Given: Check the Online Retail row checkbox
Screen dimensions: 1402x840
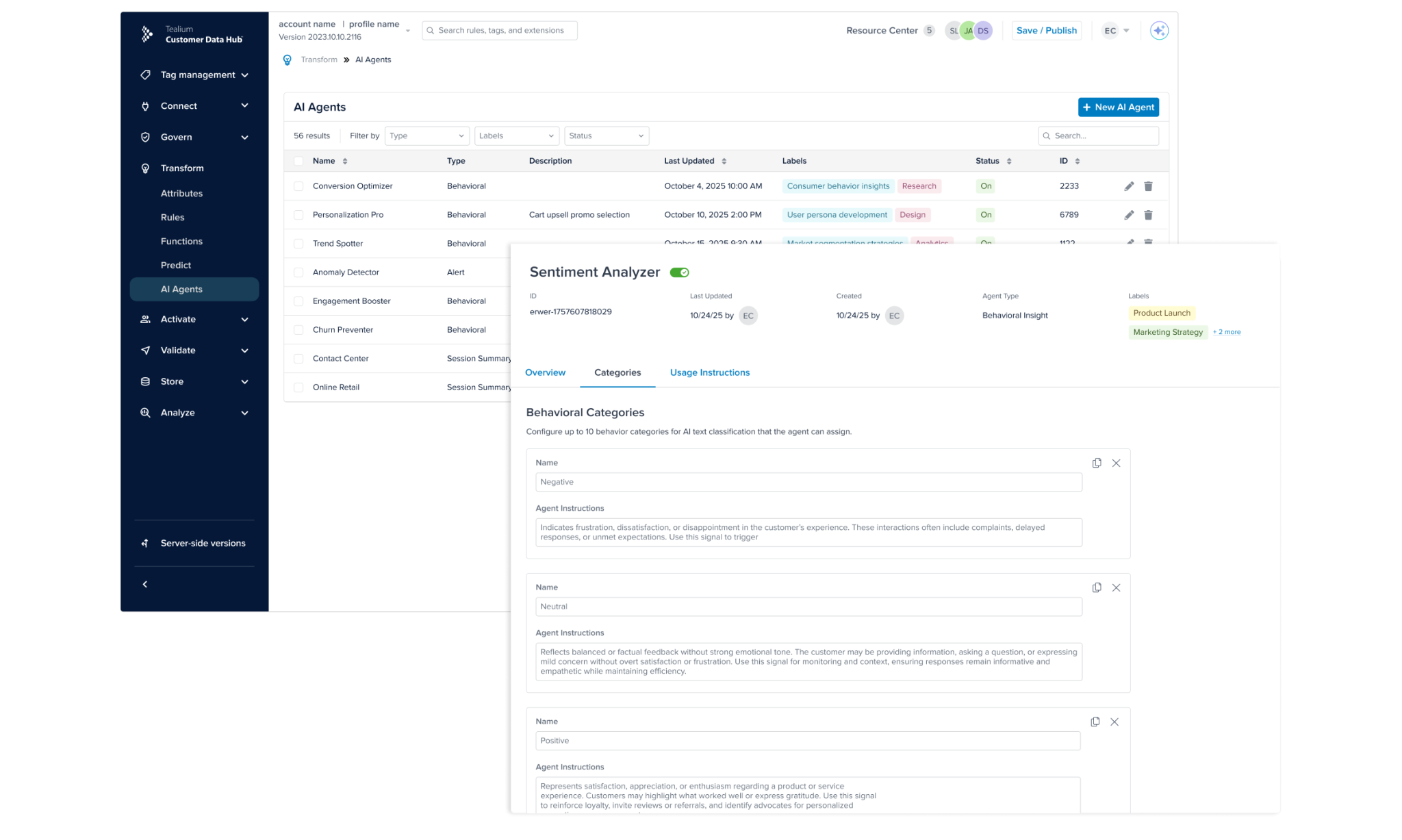Looking at the screenshot, I should point(298,387).
